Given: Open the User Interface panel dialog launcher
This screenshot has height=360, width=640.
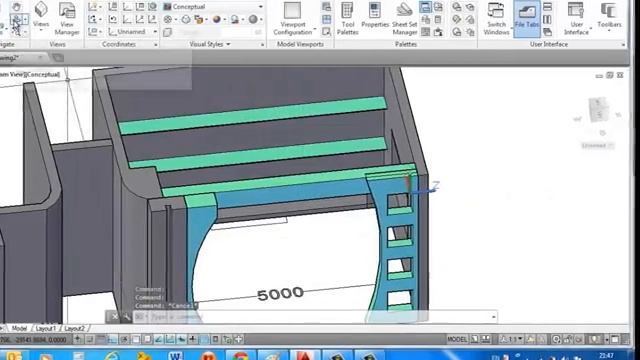Looking at the screenshot, I should tap(623, 44).
